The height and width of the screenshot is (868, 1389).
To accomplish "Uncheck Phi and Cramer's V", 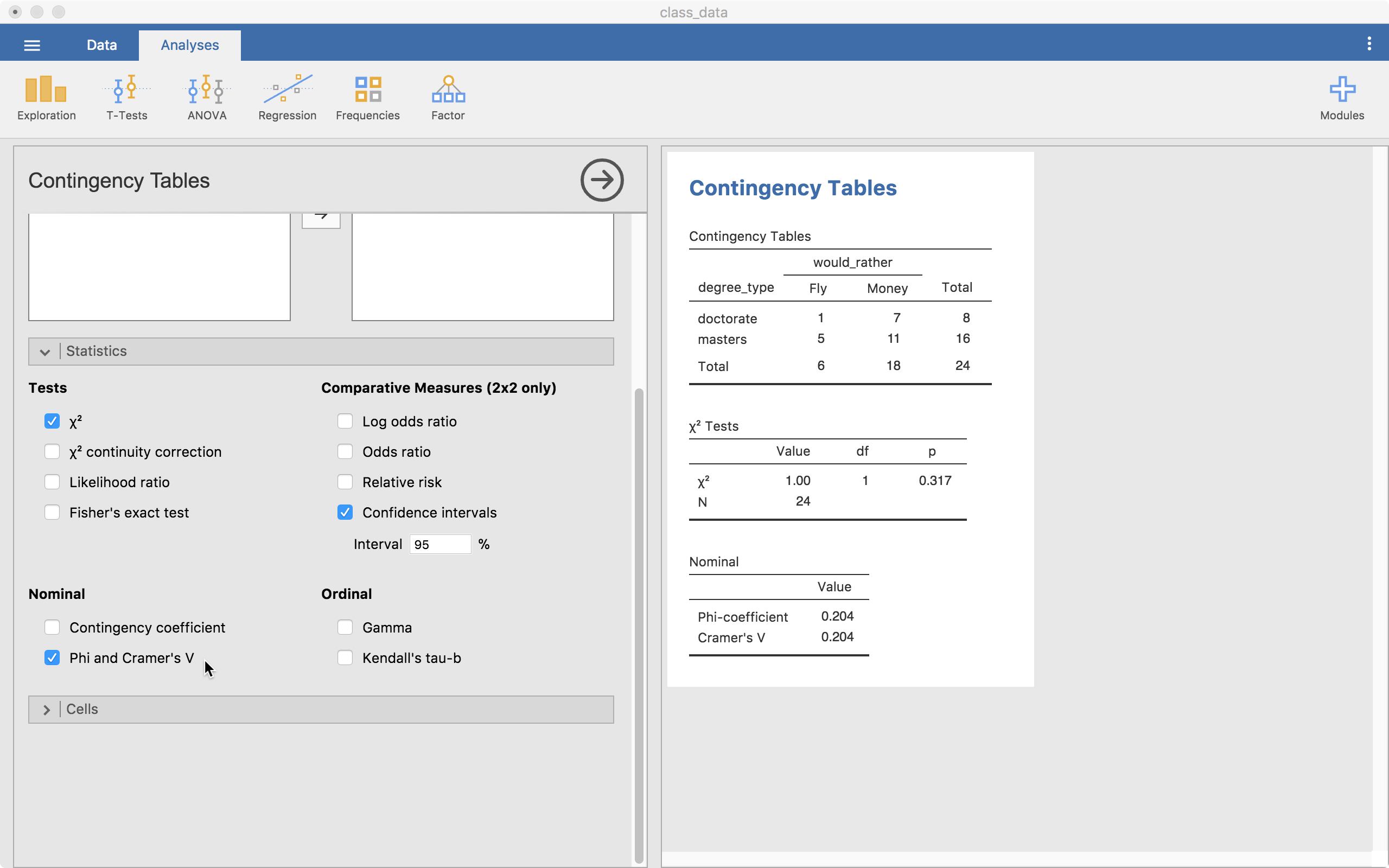I will tap(52, 658).
